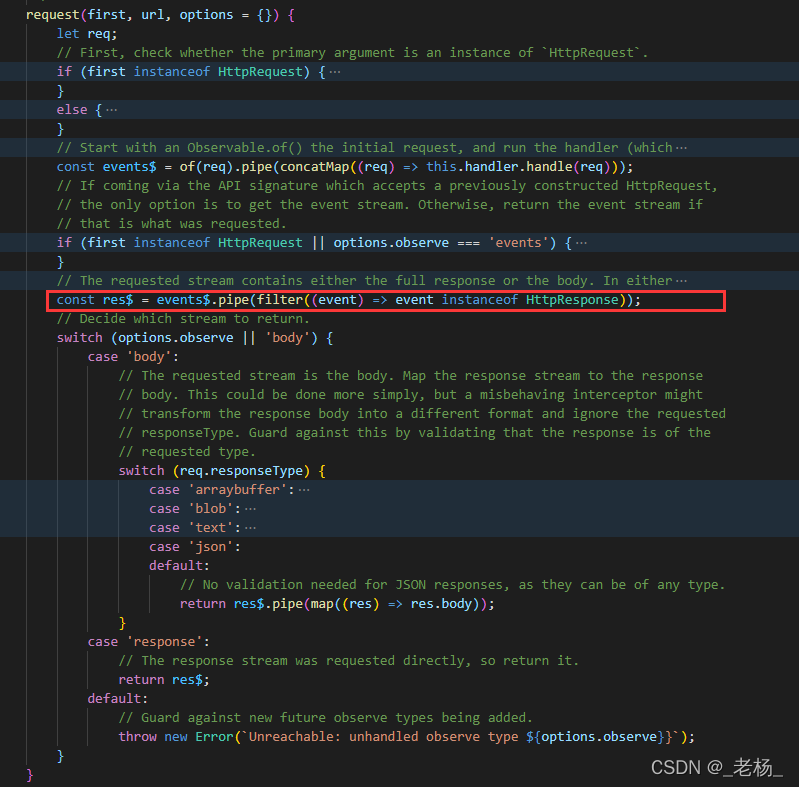799x787 pixels.
Task: Click the 'throw new Error' statement
Action: point(406,737)
